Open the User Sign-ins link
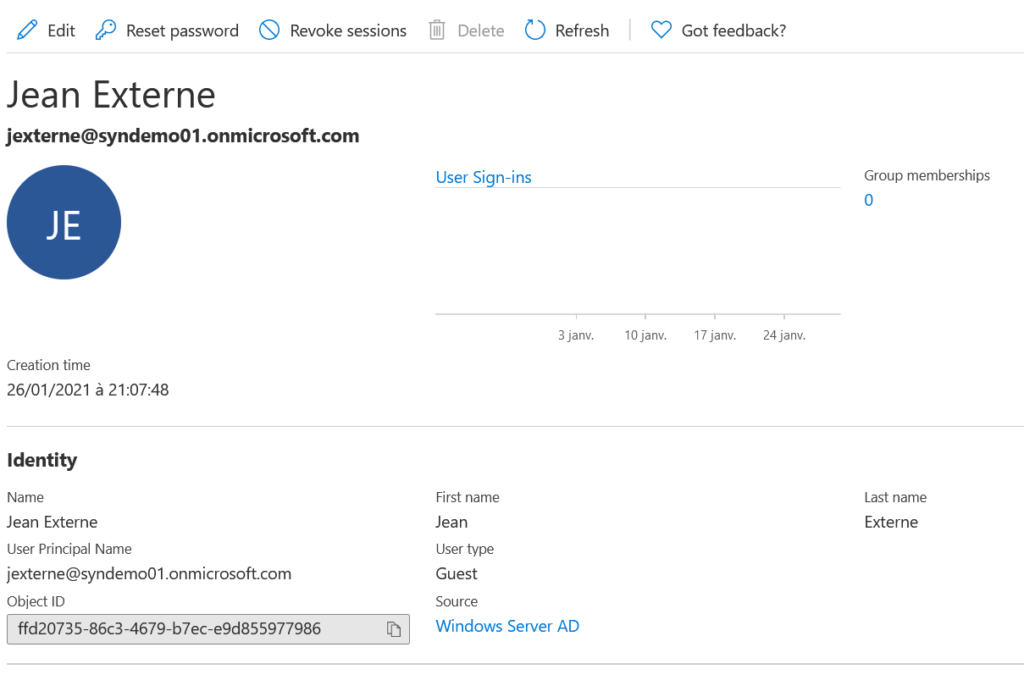The image size is (1024, 686). click(x=483, y=177)
